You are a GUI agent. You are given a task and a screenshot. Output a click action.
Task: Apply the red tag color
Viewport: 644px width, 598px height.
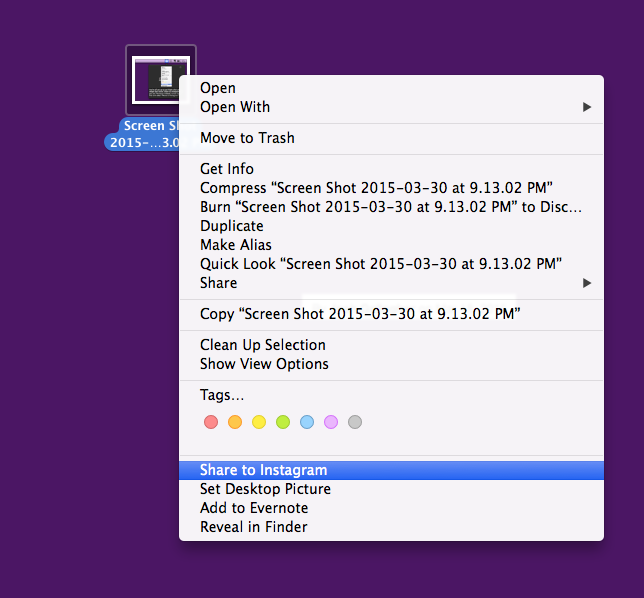211,422
